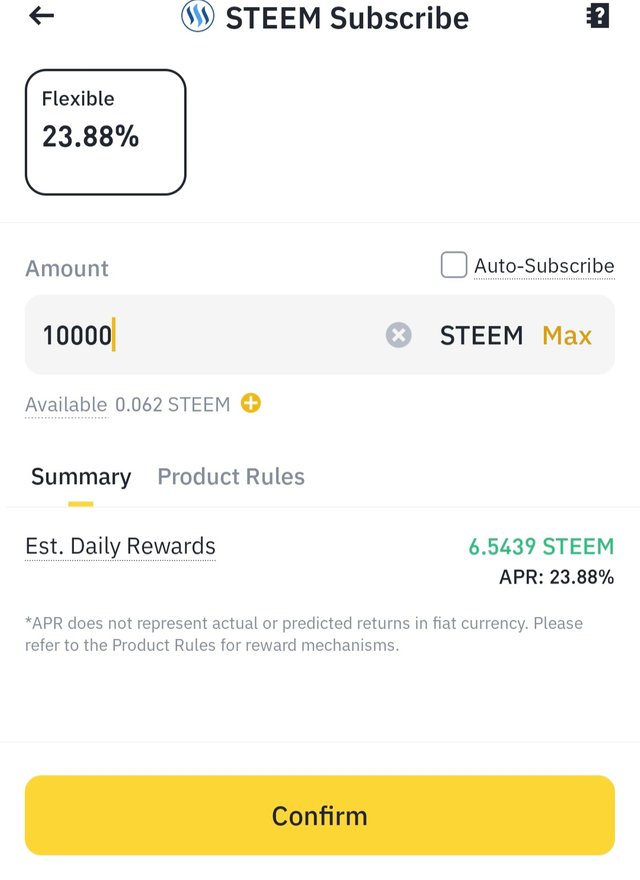Enable the Auto-Subscribe checkbox
The height and width of the screenshot is (880, 640).
pyautogui.click(x=454, y=265)
